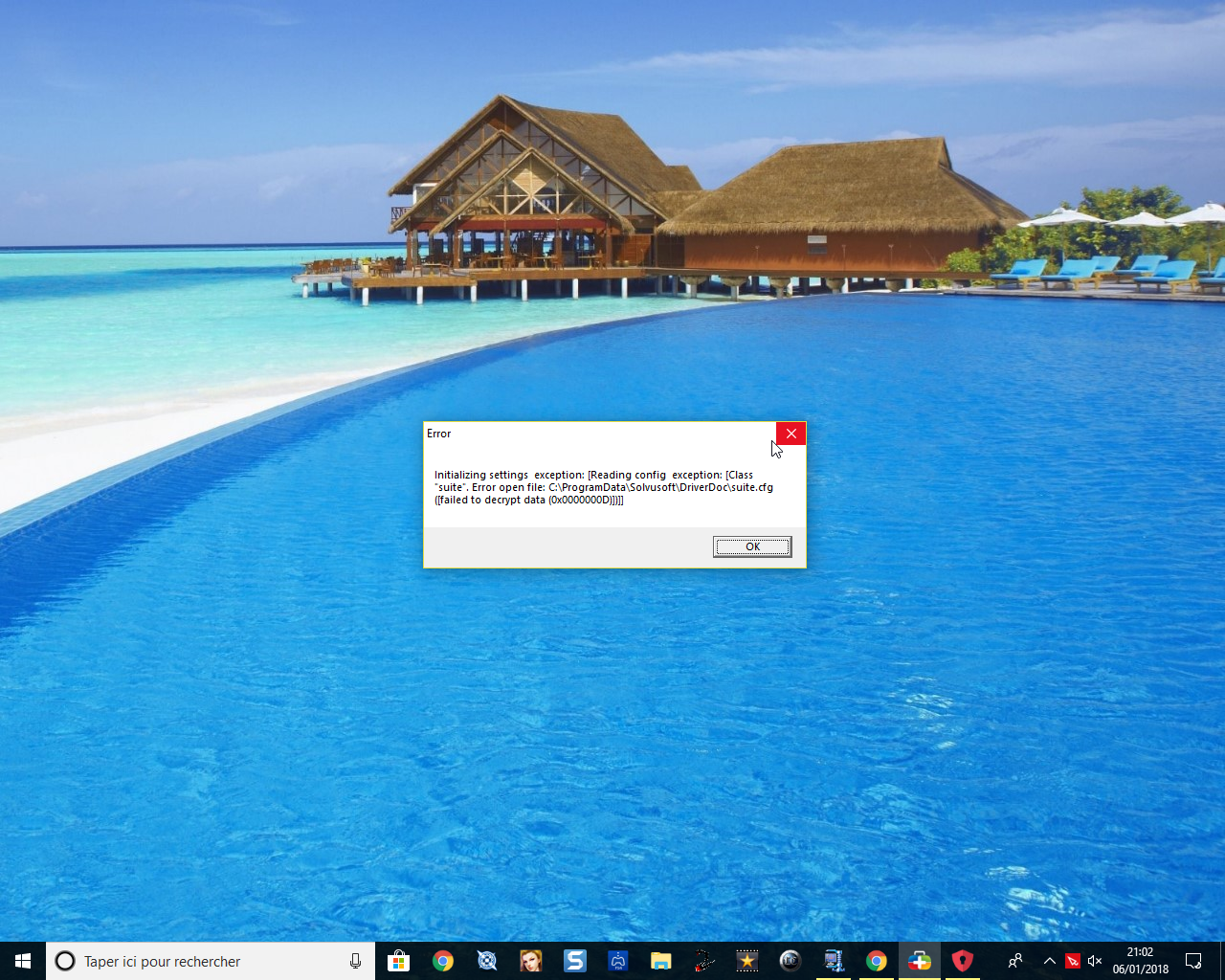Click the muted speaker volume icon
1225x980 pixels.
tap(1095, 961)
